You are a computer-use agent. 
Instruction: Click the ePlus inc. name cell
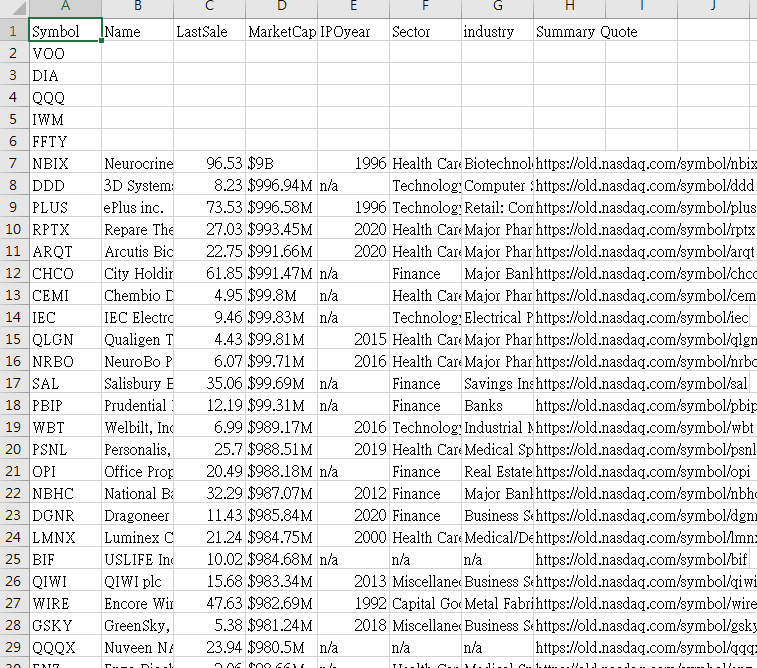[x=138, y=207]
